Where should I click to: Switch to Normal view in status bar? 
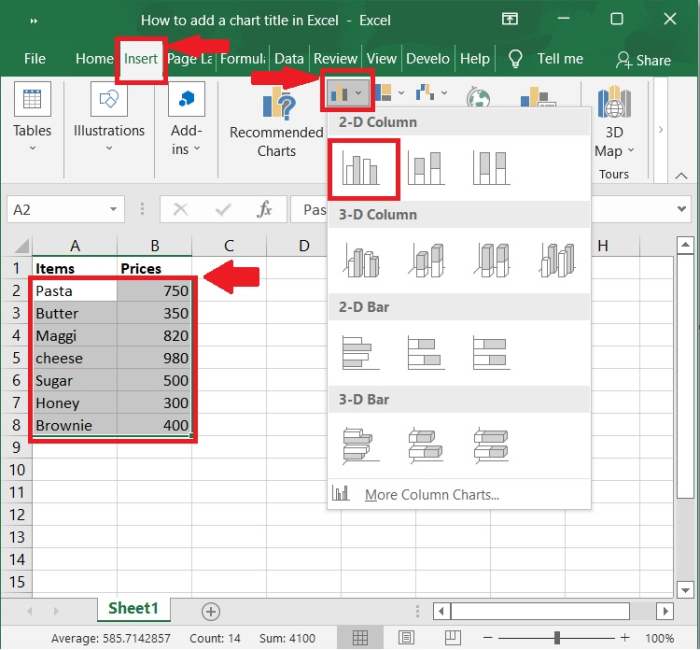[360, 638]
